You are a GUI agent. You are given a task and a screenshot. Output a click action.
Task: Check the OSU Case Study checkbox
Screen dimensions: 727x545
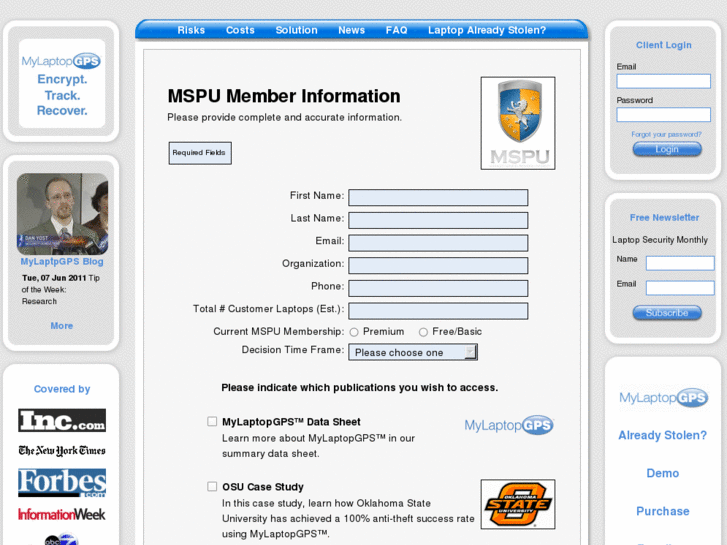pyautogui.click(x=212, y=486)
